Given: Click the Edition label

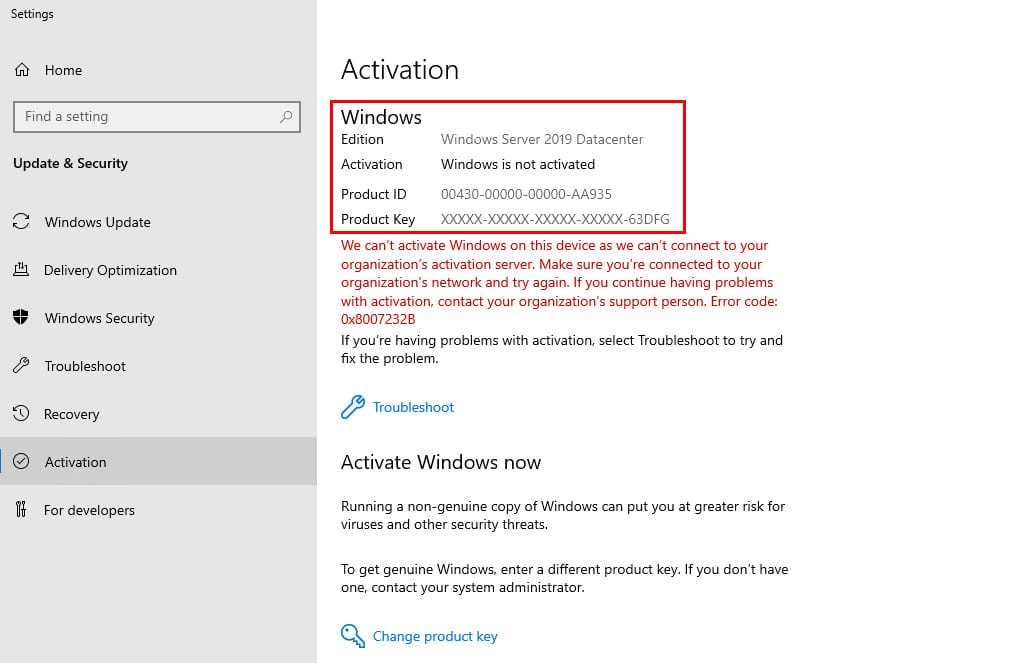Looking at the screenshot, I should [362, 139].
